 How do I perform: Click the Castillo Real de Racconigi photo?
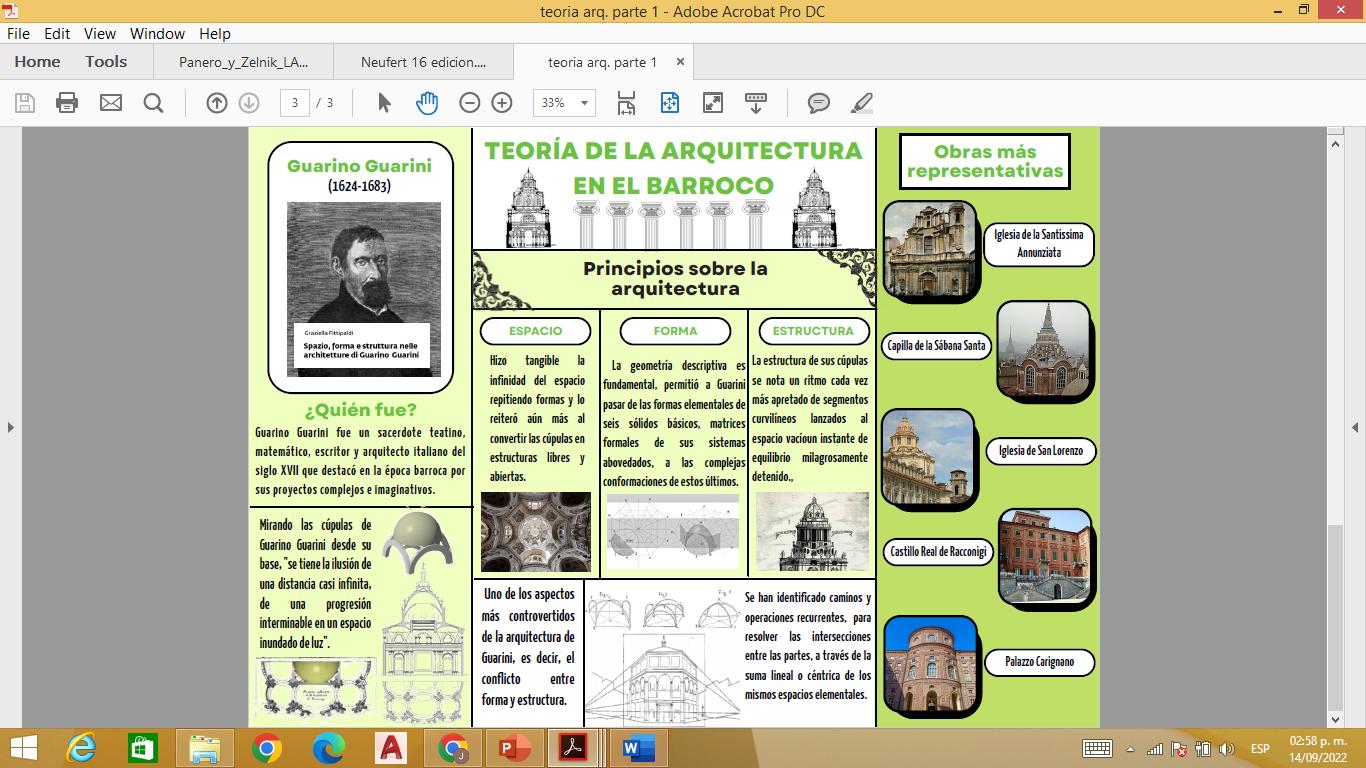click(1045, 556)
